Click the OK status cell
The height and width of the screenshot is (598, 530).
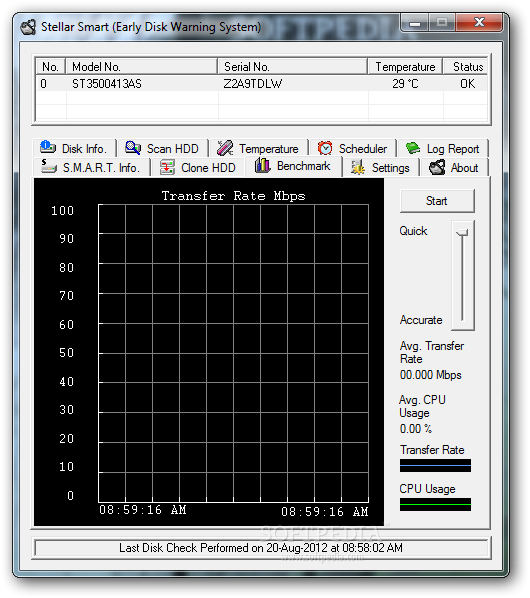(x=467, y=84)
